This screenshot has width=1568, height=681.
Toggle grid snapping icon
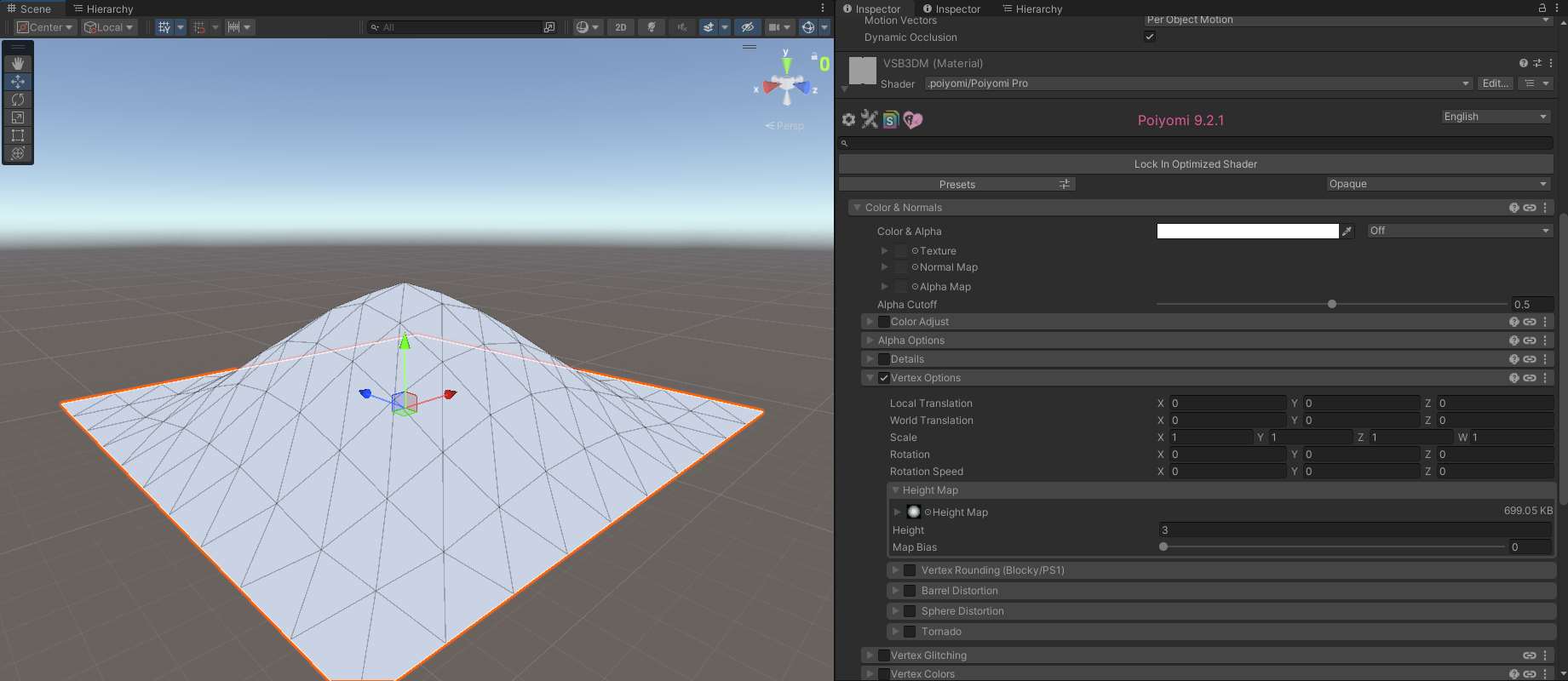[x=199, y=27]
